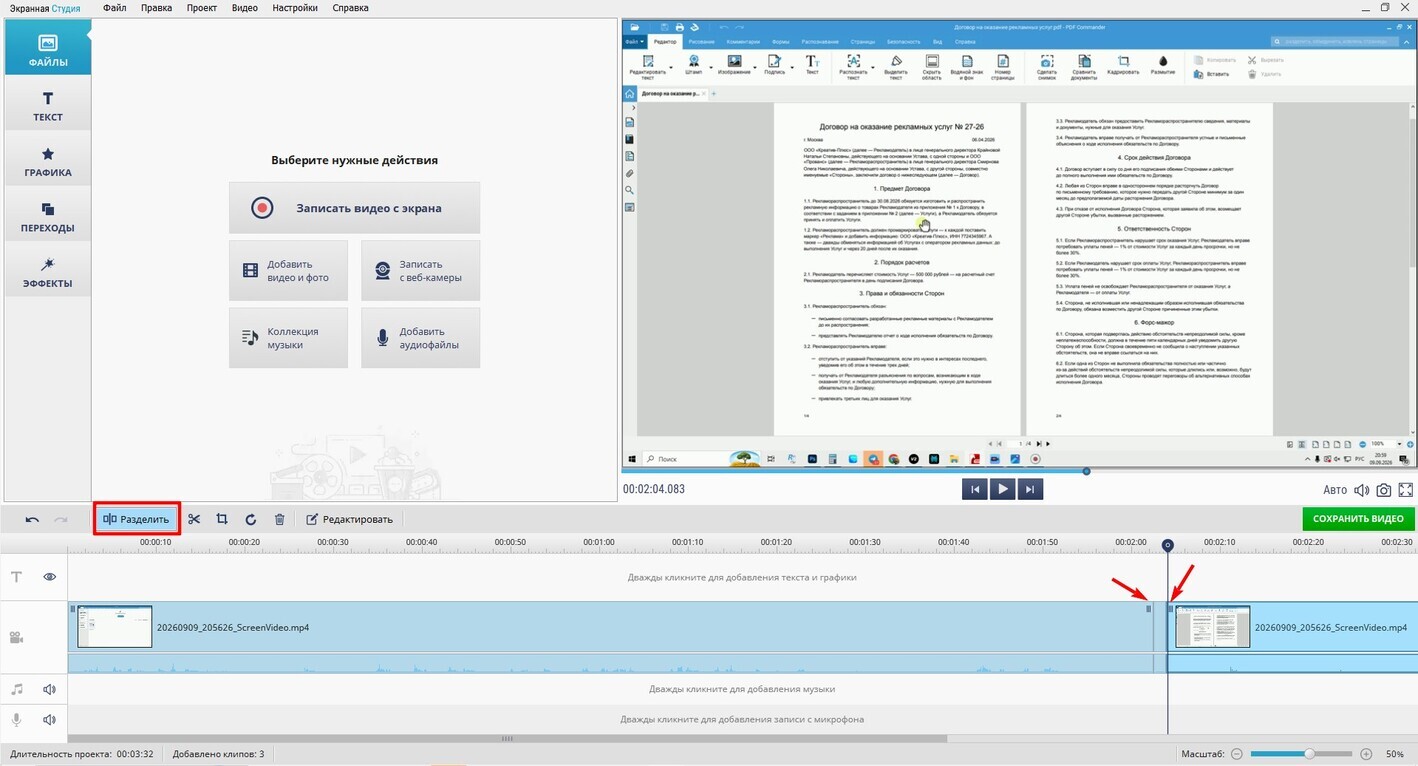Open the Авто preview quality dropdown
The height and width of the screenshot is (766, 1418).
click(x=1335, y=490)
